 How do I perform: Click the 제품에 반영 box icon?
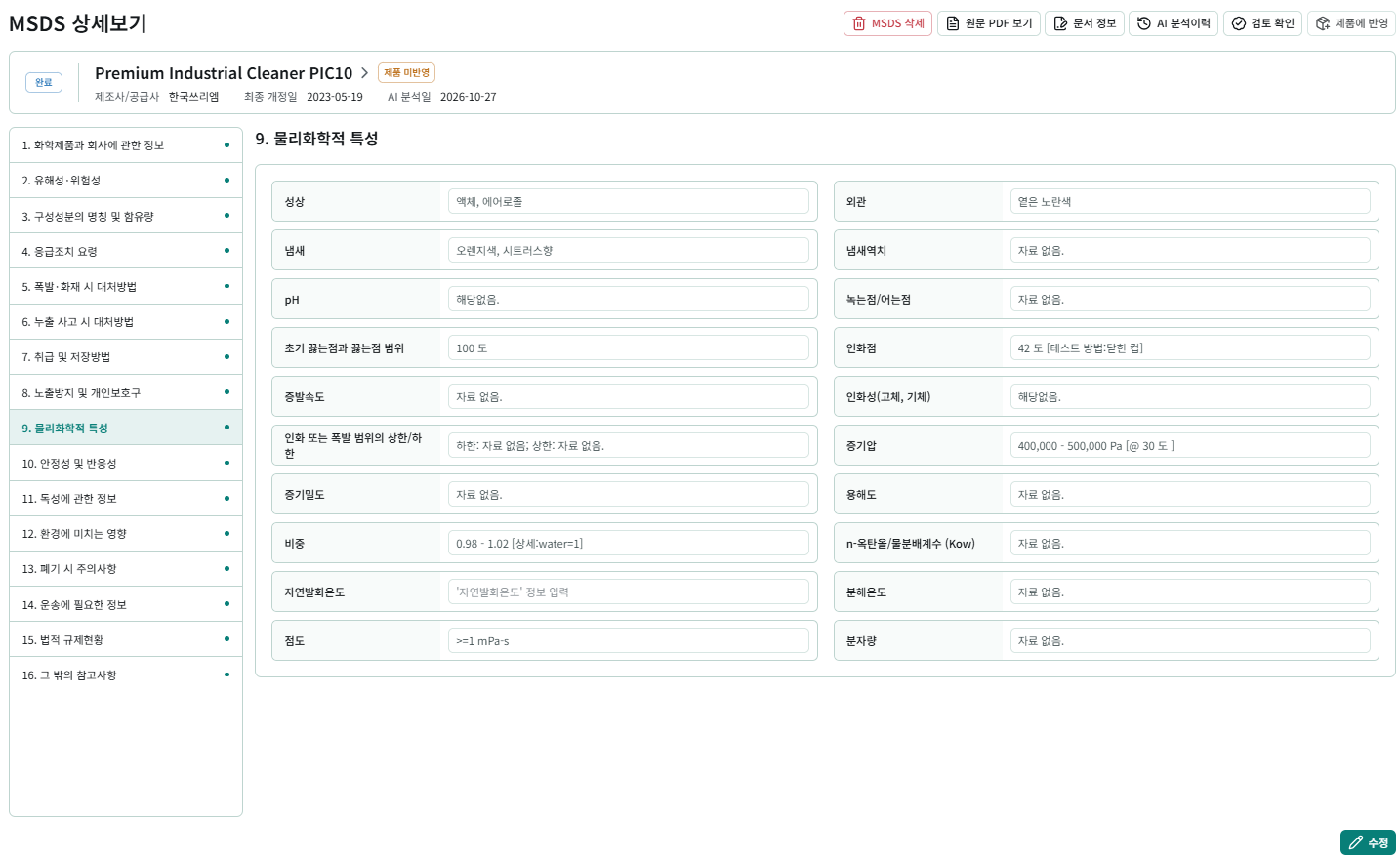[1323, 23]
